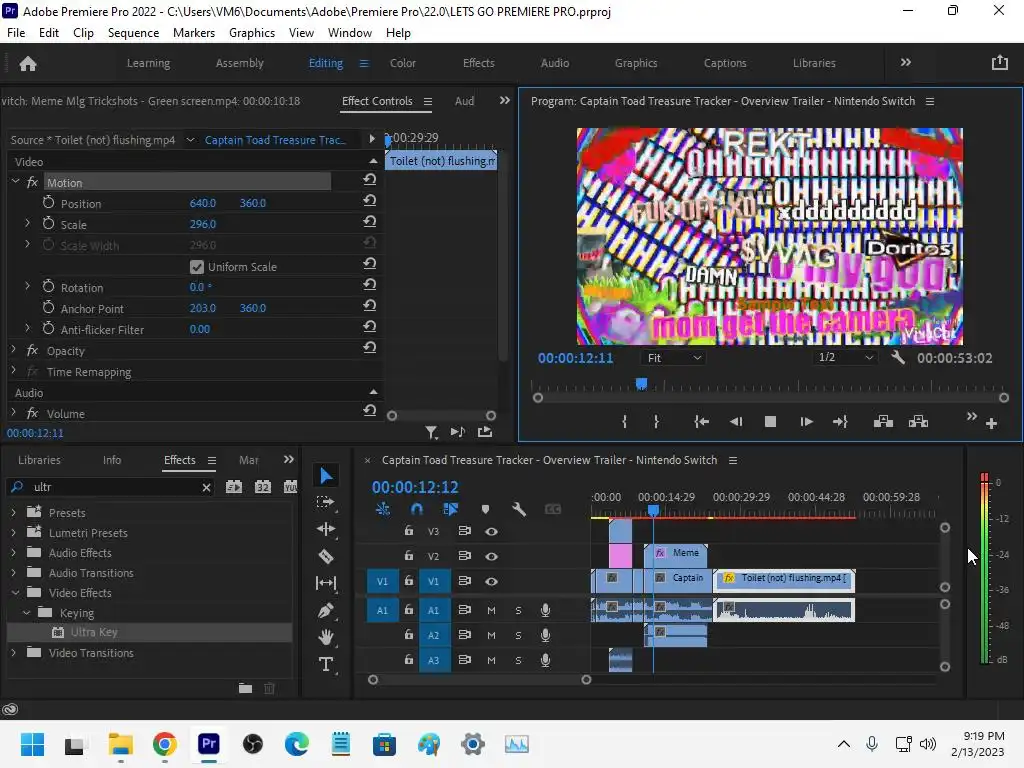Expand the Scale property
The width and height of the screenshot is (1024, 768).
coord(27,223)
